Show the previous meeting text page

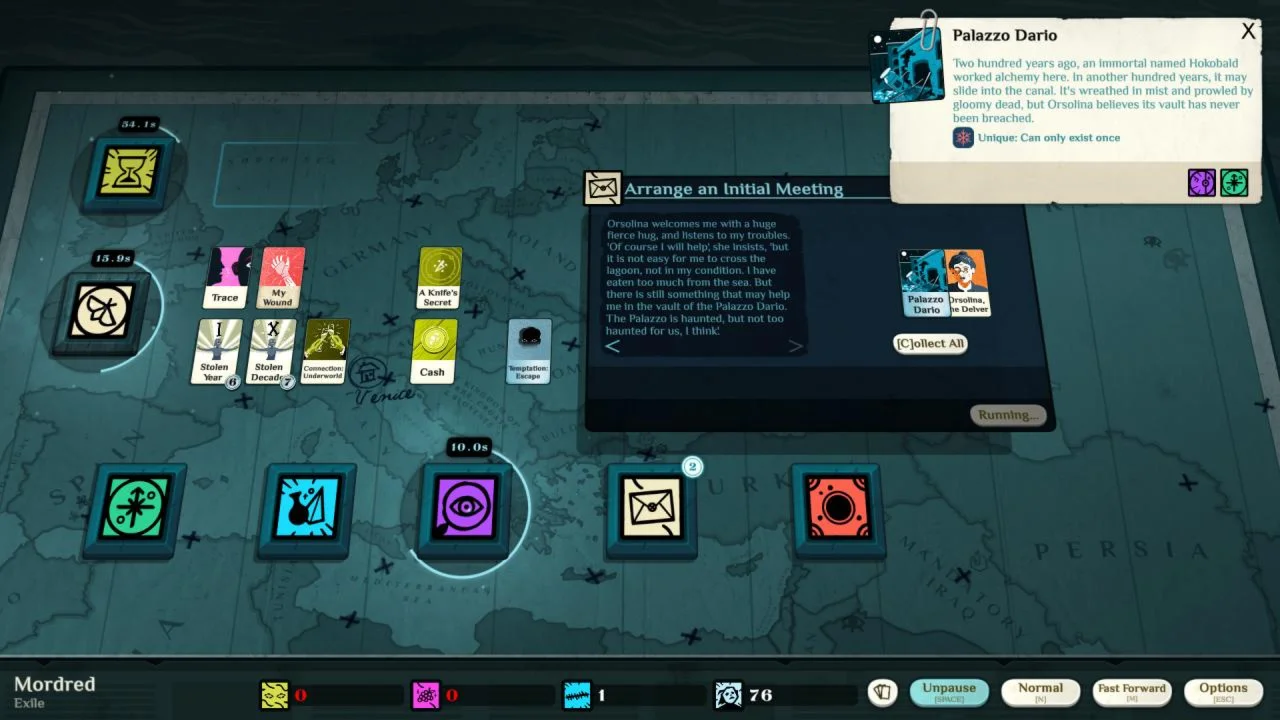point(613,346)
